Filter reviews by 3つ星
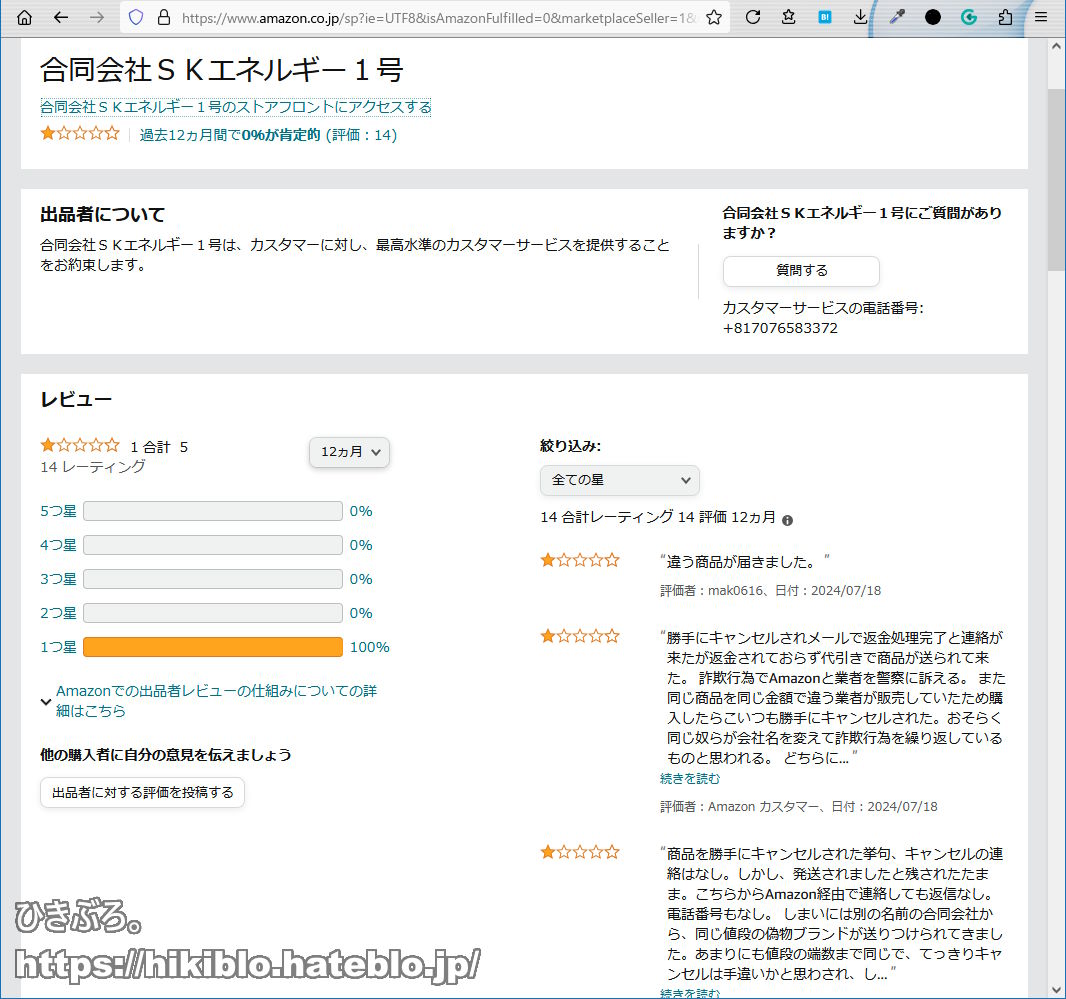This screenshot has width=1066, height=999. coord(58,579)
